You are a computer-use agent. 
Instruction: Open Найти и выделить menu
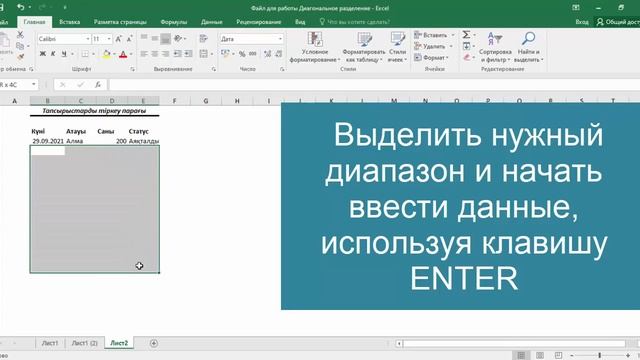tap(529, 47)
